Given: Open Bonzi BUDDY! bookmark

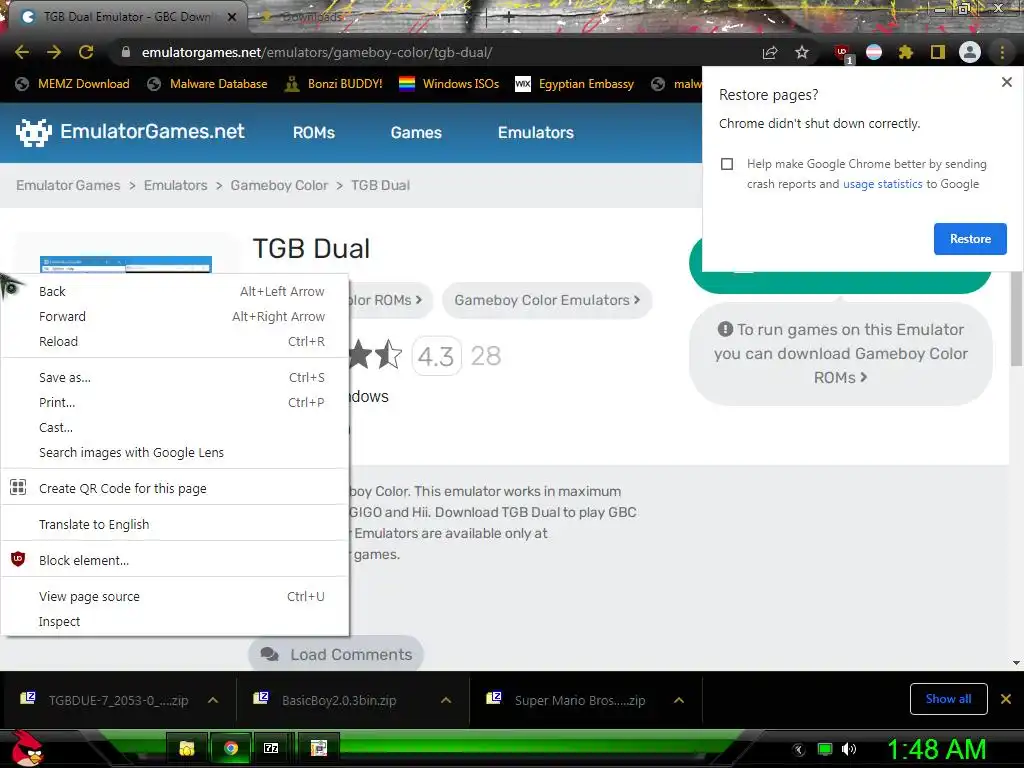Looking at the screenshot, I should click(334, 84).
